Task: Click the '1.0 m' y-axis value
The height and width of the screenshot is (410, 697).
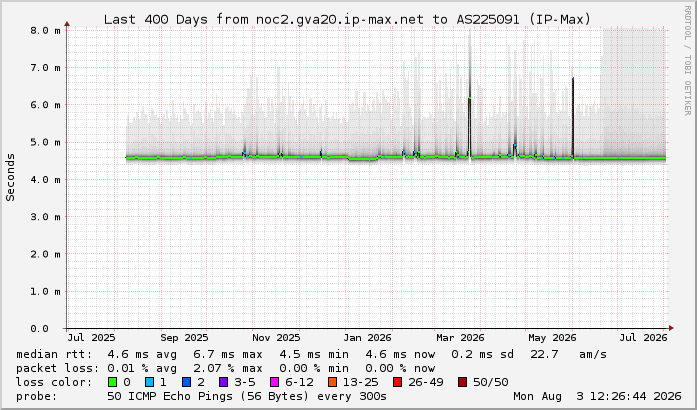Action: coord(45,291)
